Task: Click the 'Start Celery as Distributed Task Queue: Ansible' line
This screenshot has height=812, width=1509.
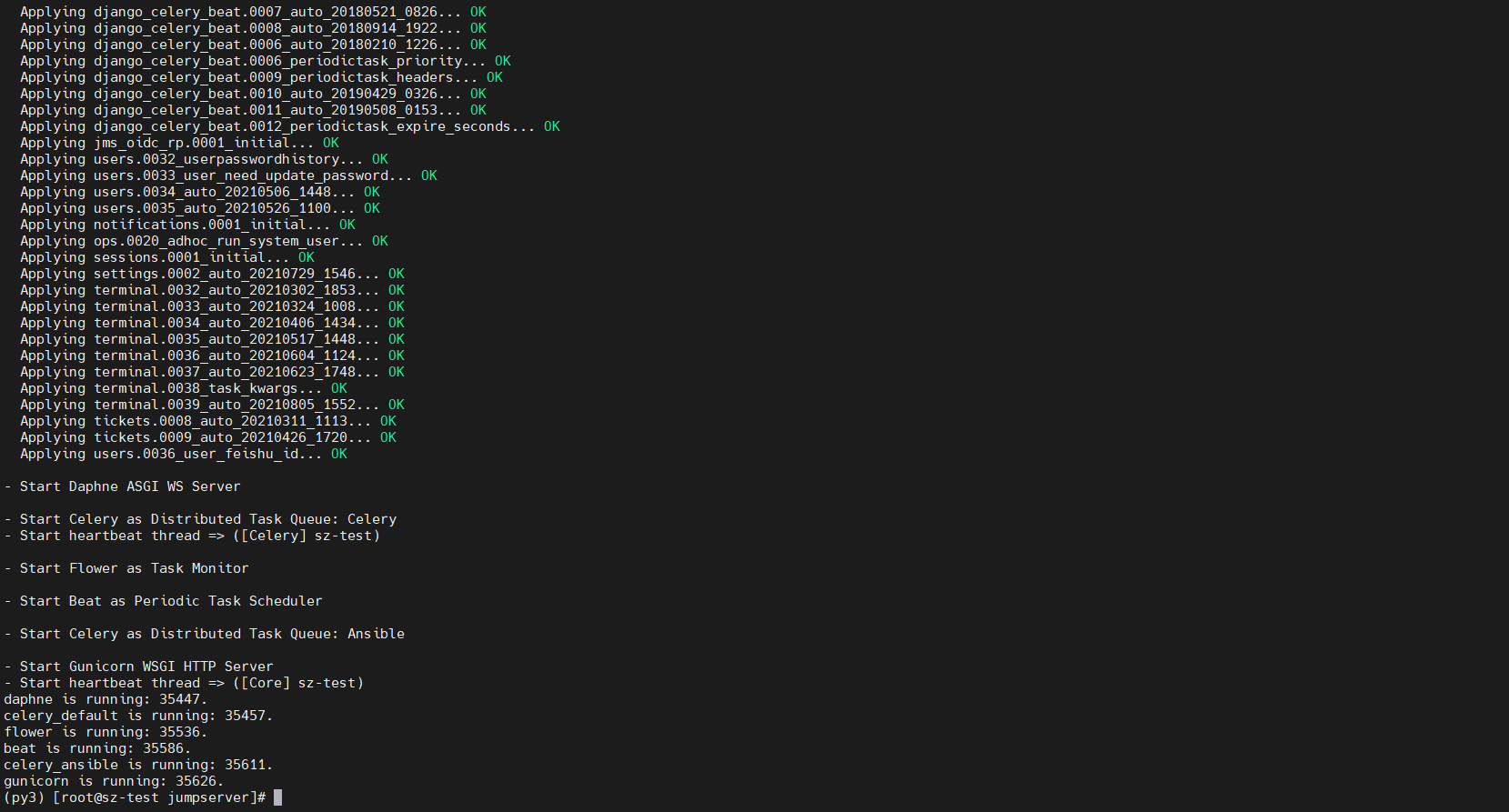Action: (204, 634)
